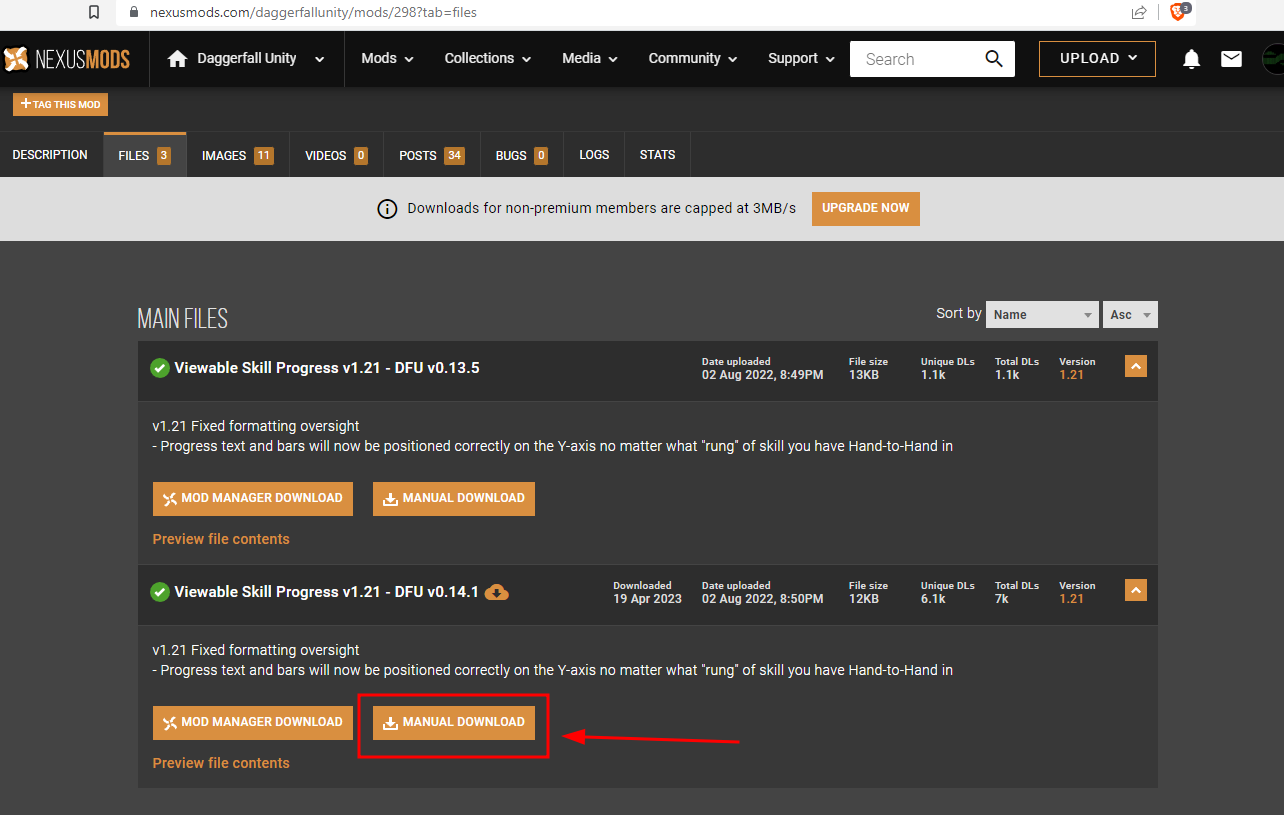Open Preview file contents for DFU v0.14.1
The image size is (1284, 815).
point(221,763)
